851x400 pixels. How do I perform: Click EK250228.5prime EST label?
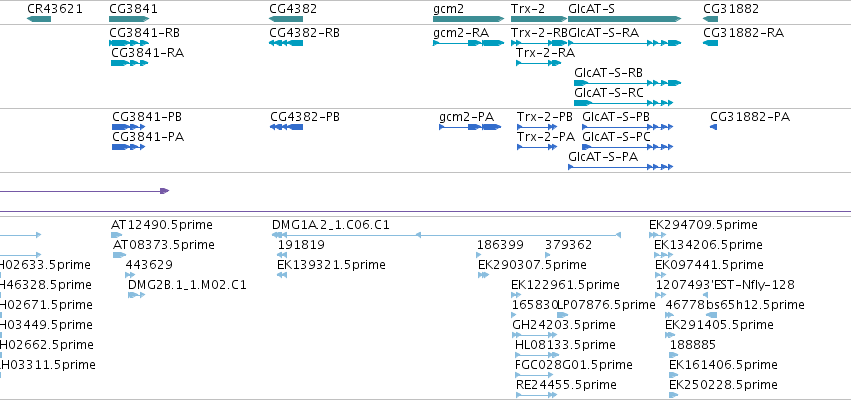pos(723,385)
